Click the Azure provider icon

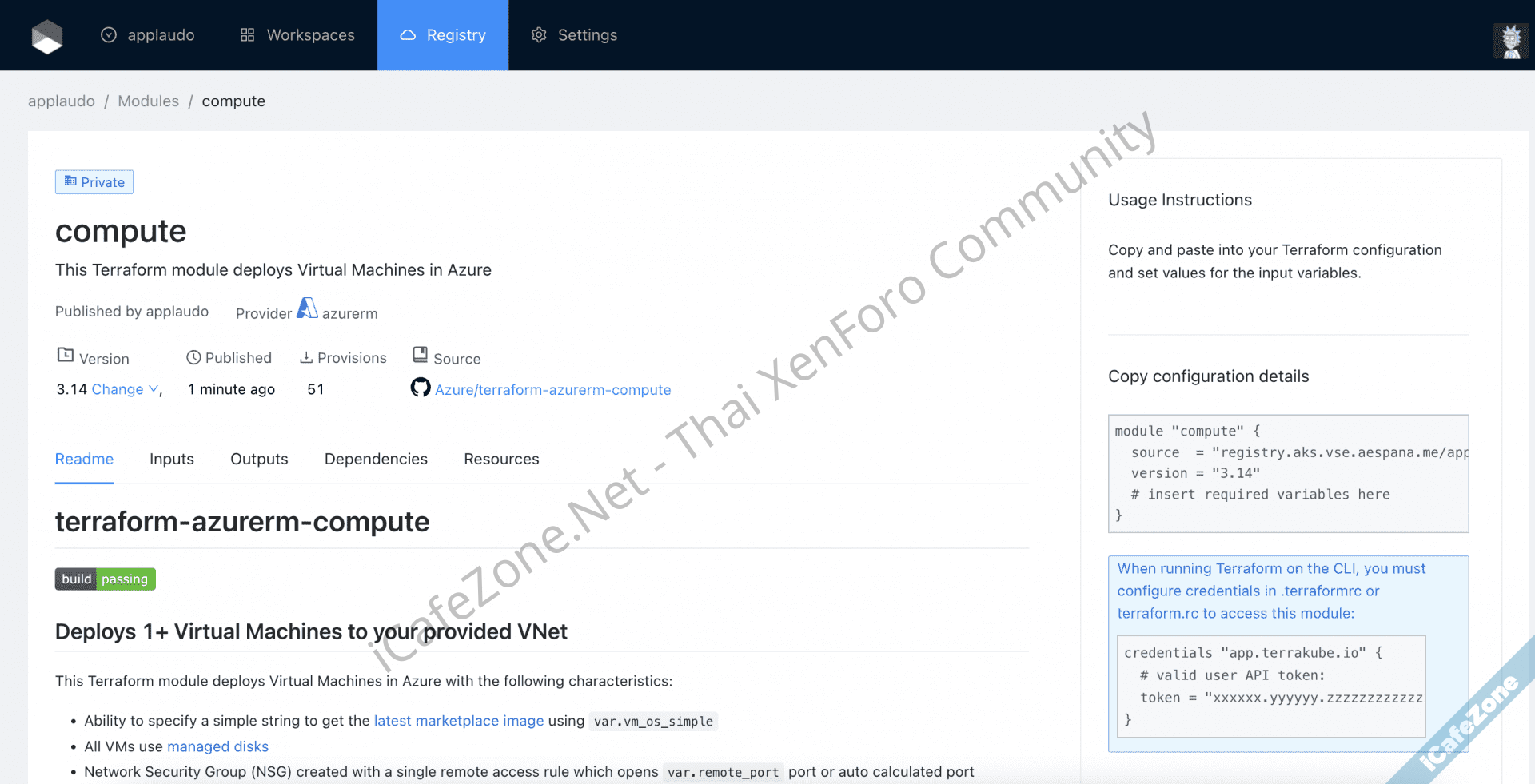(x=307, y=308)
